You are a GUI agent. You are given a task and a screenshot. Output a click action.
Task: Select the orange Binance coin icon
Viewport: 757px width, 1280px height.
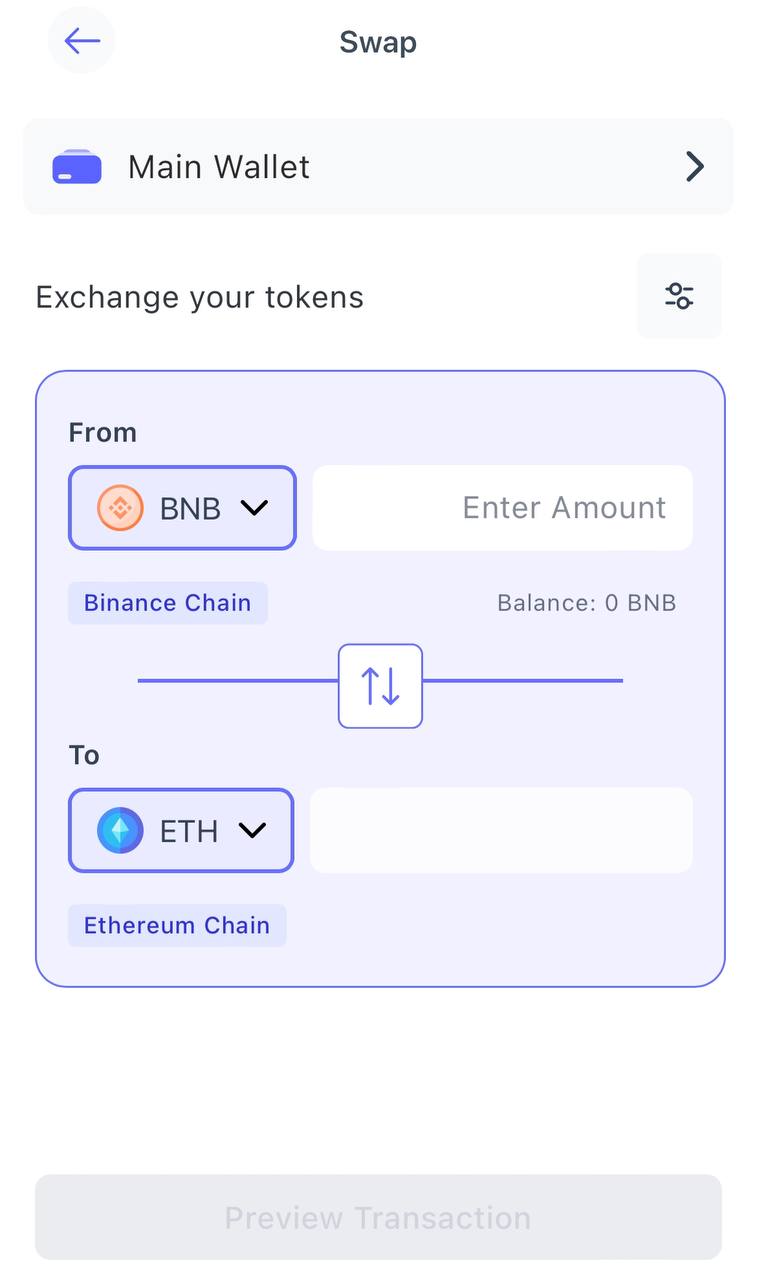pyautogui.click(x=120, y=508)
